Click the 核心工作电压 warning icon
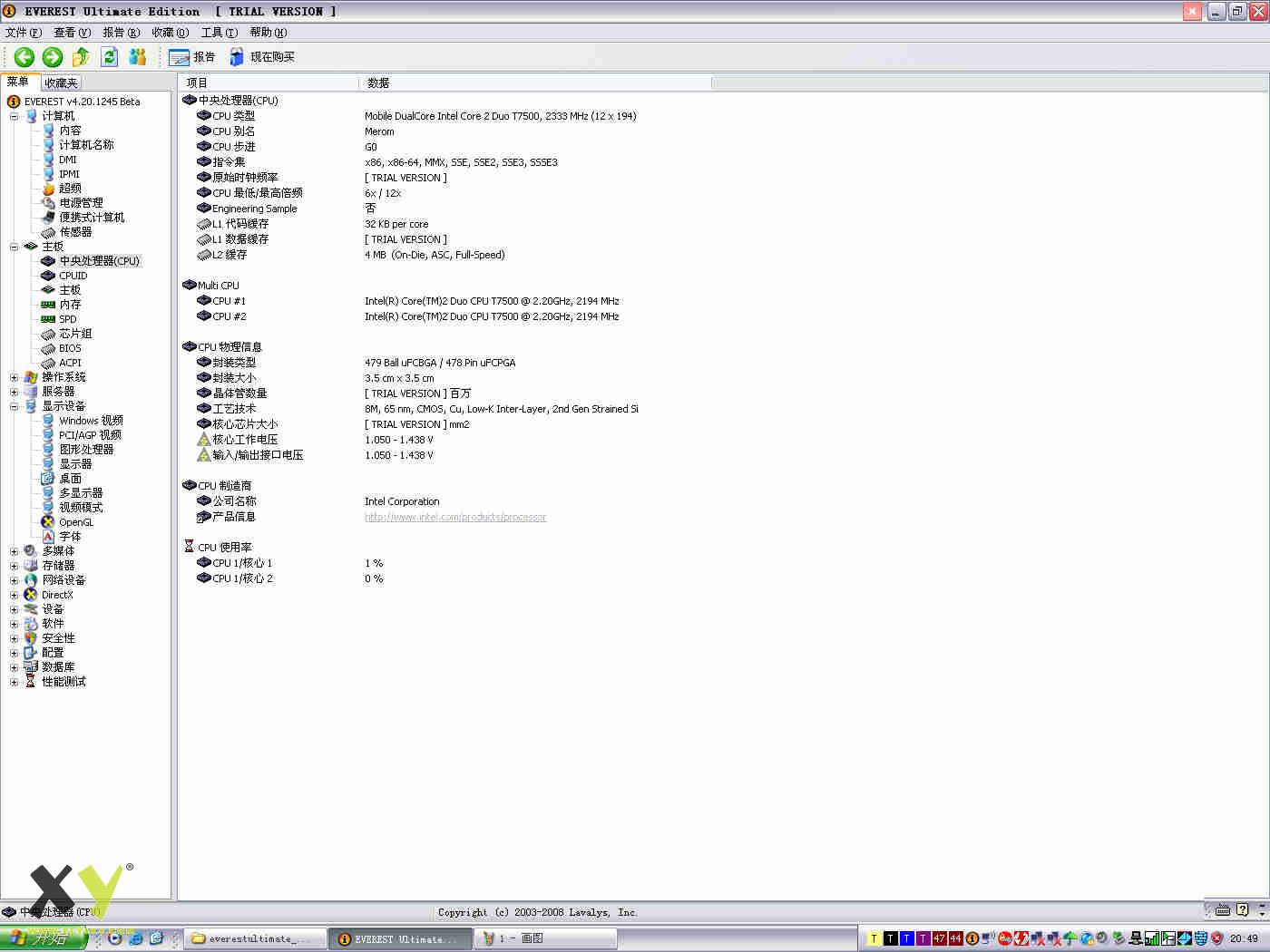Screen dimensions: 1270x952 (204, 440)
